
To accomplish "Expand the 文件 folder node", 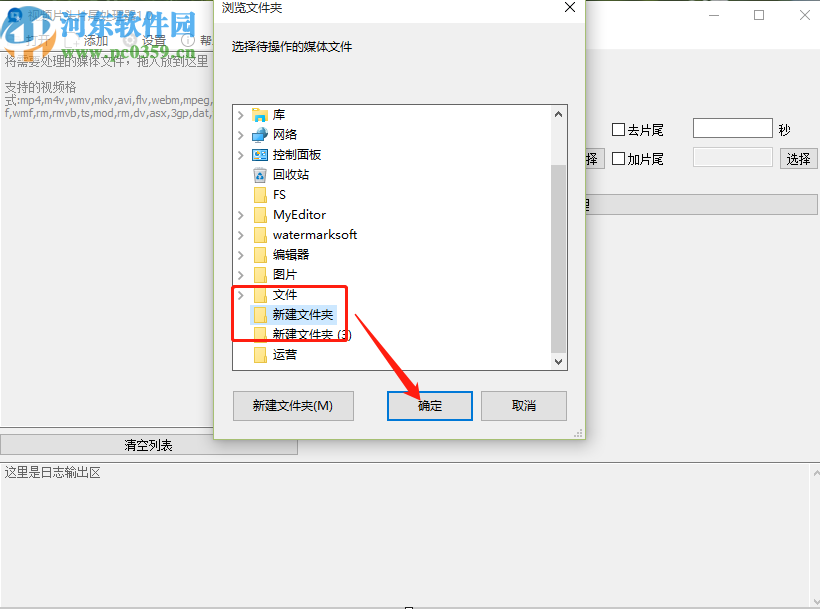I will 241,295.
